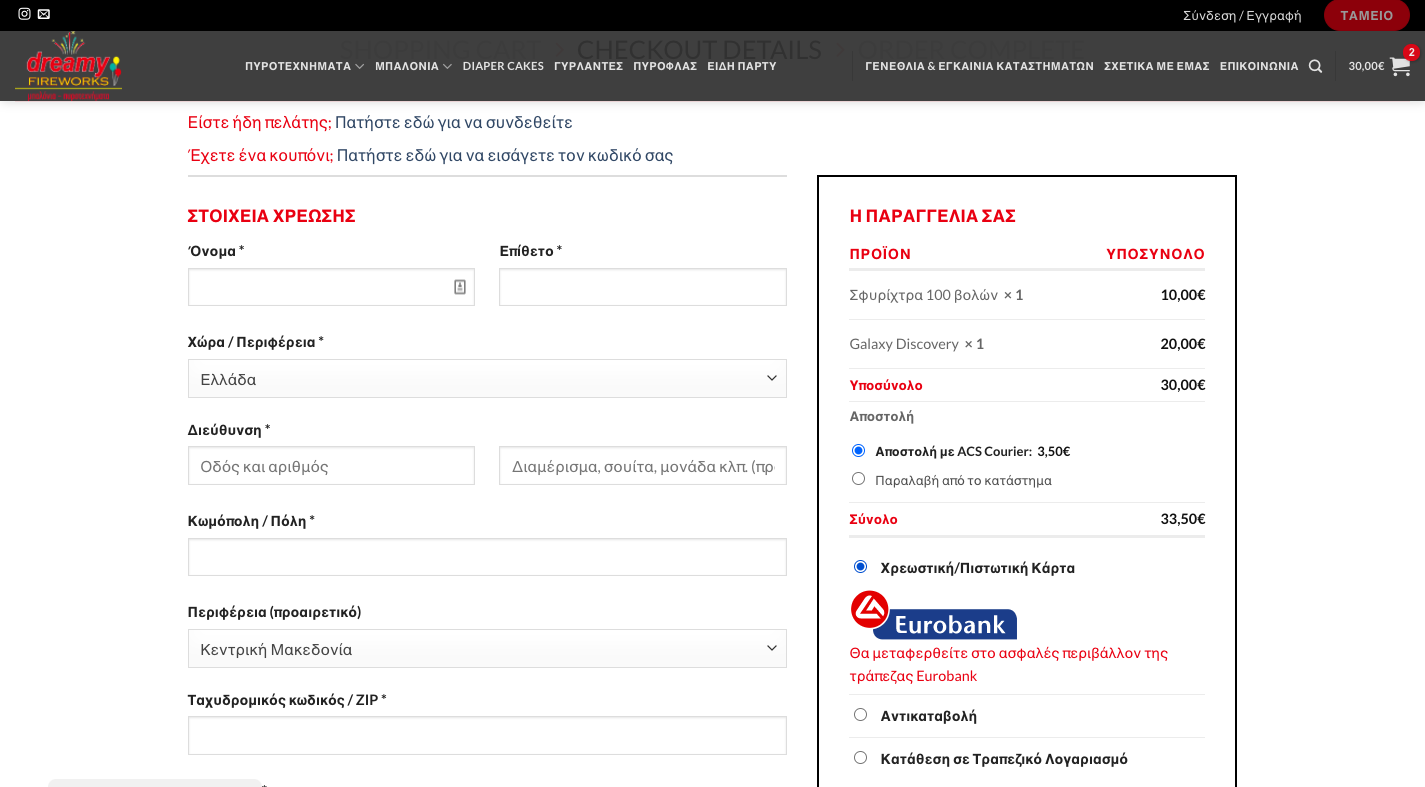The height and width of the screenshot is (787, 1425).
Task: Open the shopping cart icon
Action: tap(1399, 66)
